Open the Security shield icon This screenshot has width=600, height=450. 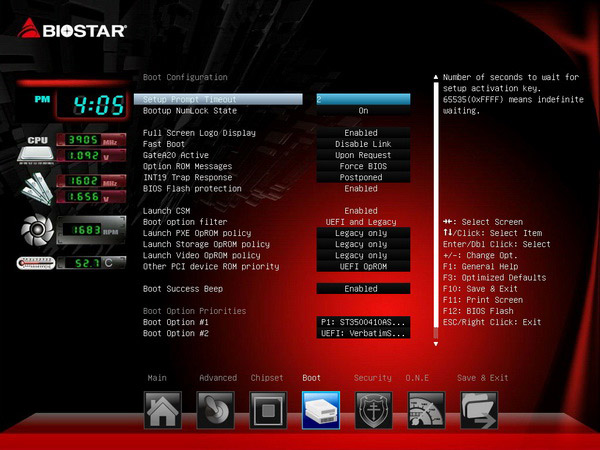pyautogui.click(x=374, y=410)
